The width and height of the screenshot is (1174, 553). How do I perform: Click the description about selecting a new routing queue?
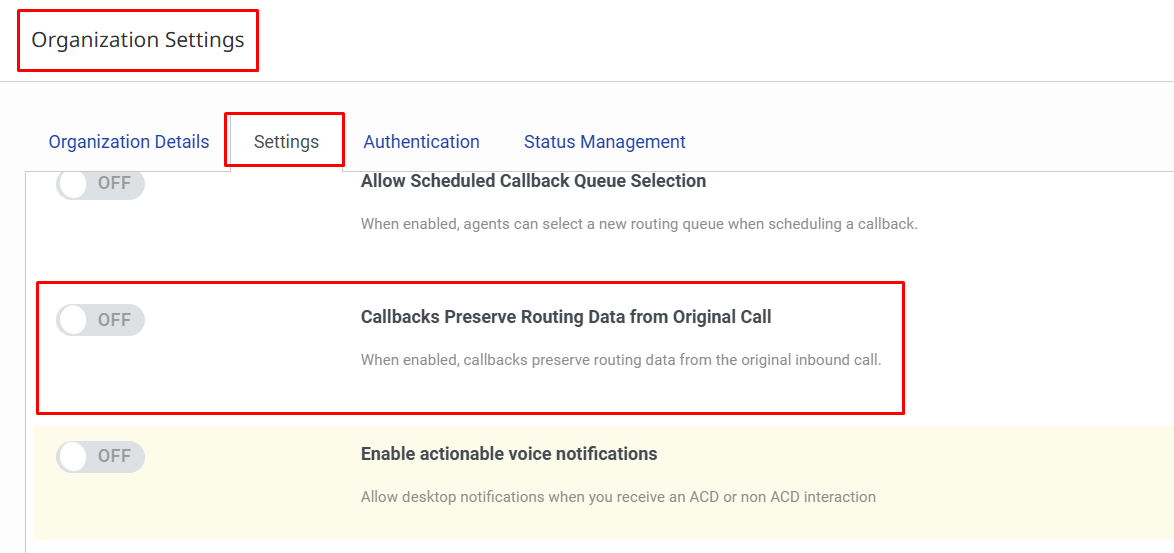click(x=639, y=224)
